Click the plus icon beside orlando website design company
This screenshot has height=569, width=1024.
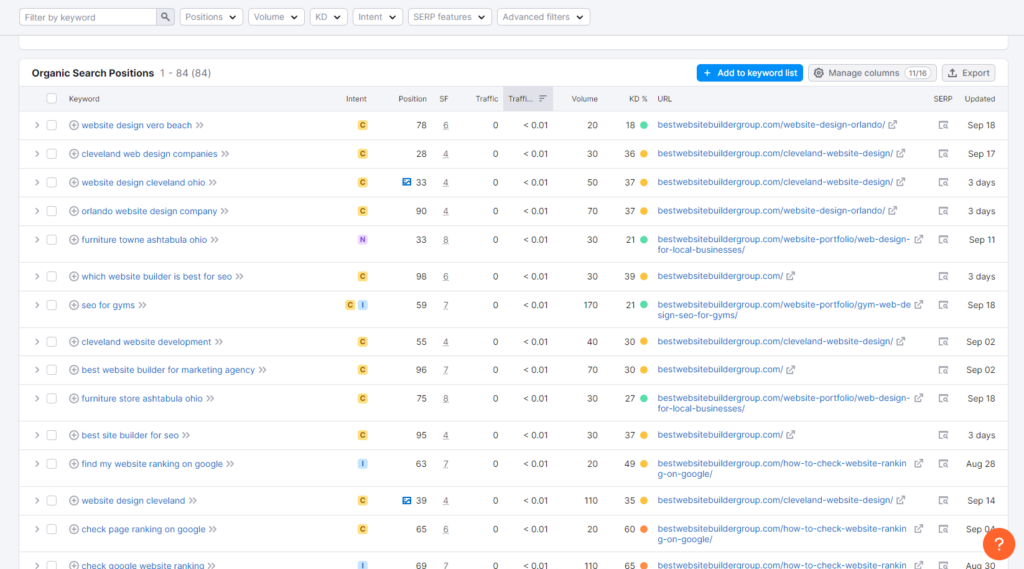74,212
